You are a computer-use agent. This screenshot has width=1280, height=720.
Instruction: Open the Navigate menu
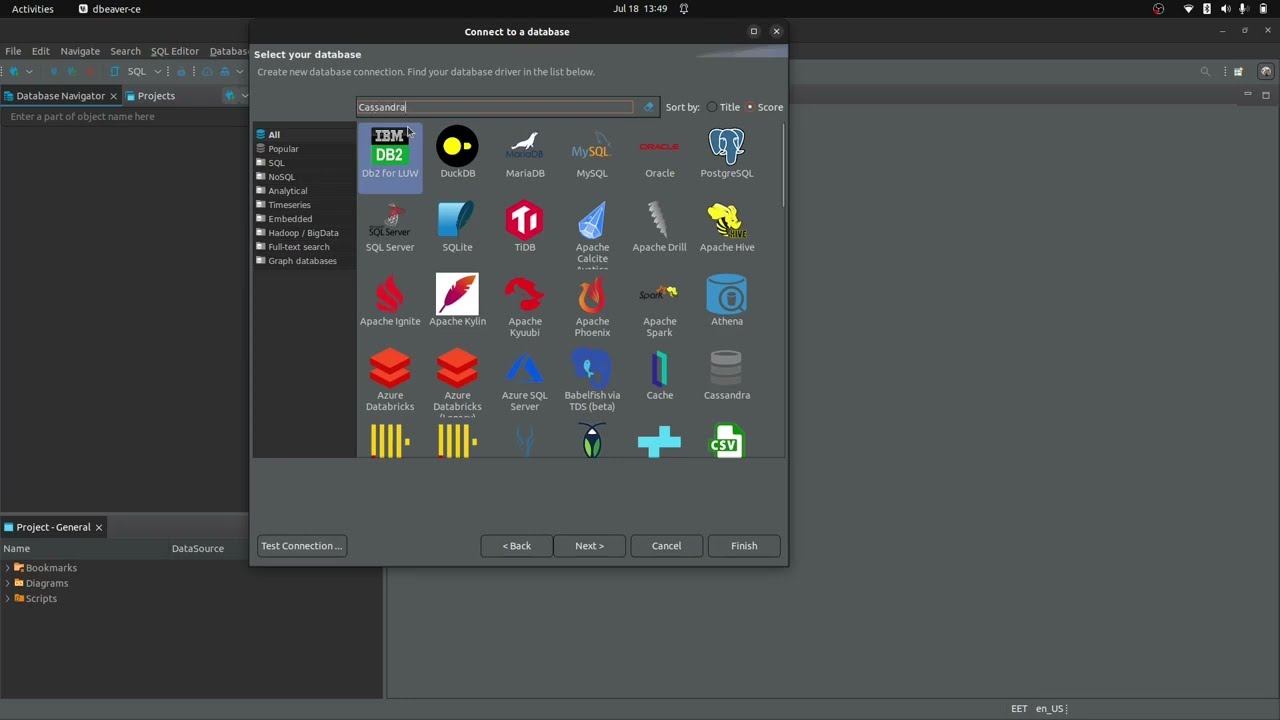(x=80, y=51)
